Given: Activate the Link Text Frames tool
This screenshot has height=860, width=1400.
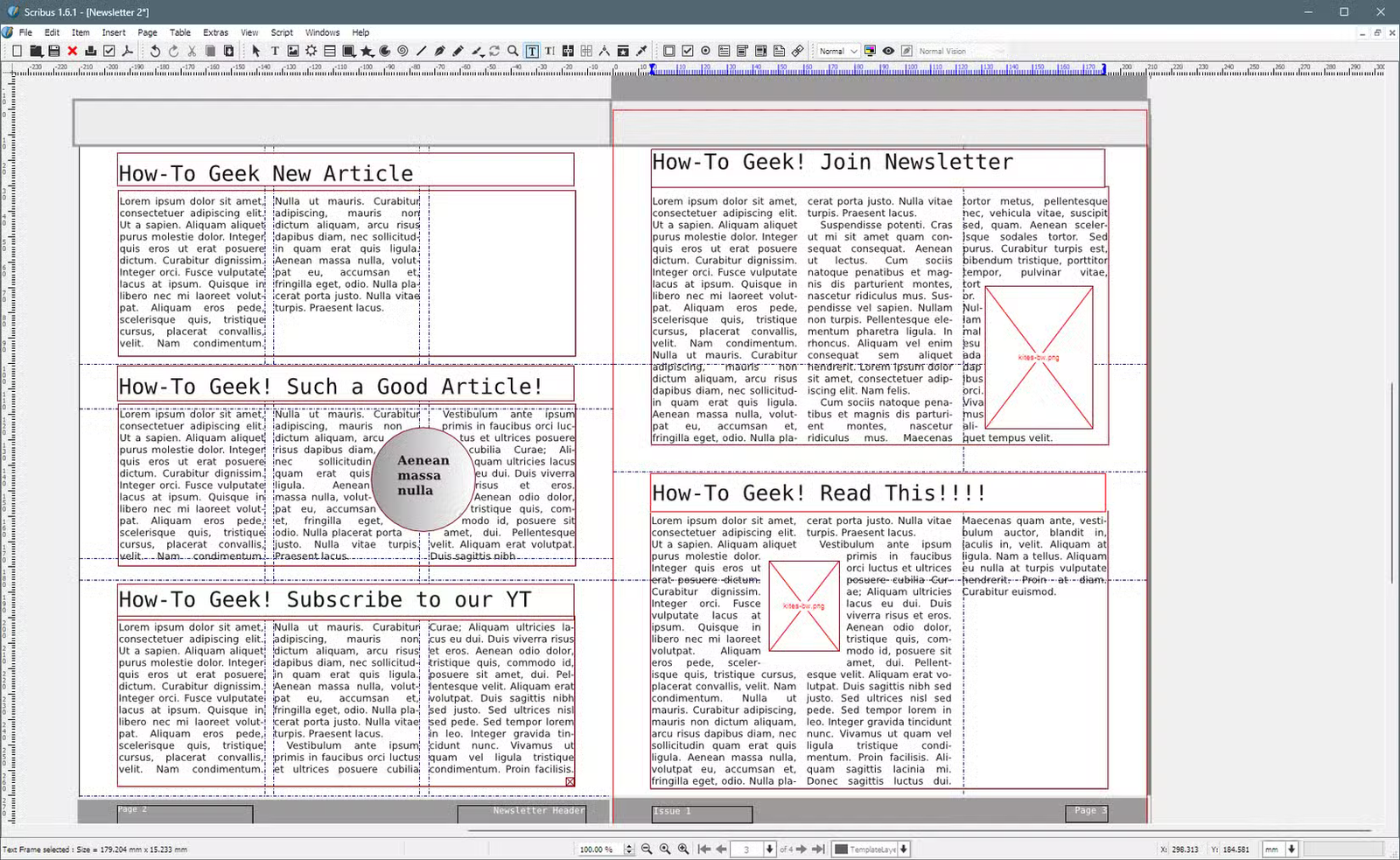Looking at the screenshot, I should coord(567,50).
